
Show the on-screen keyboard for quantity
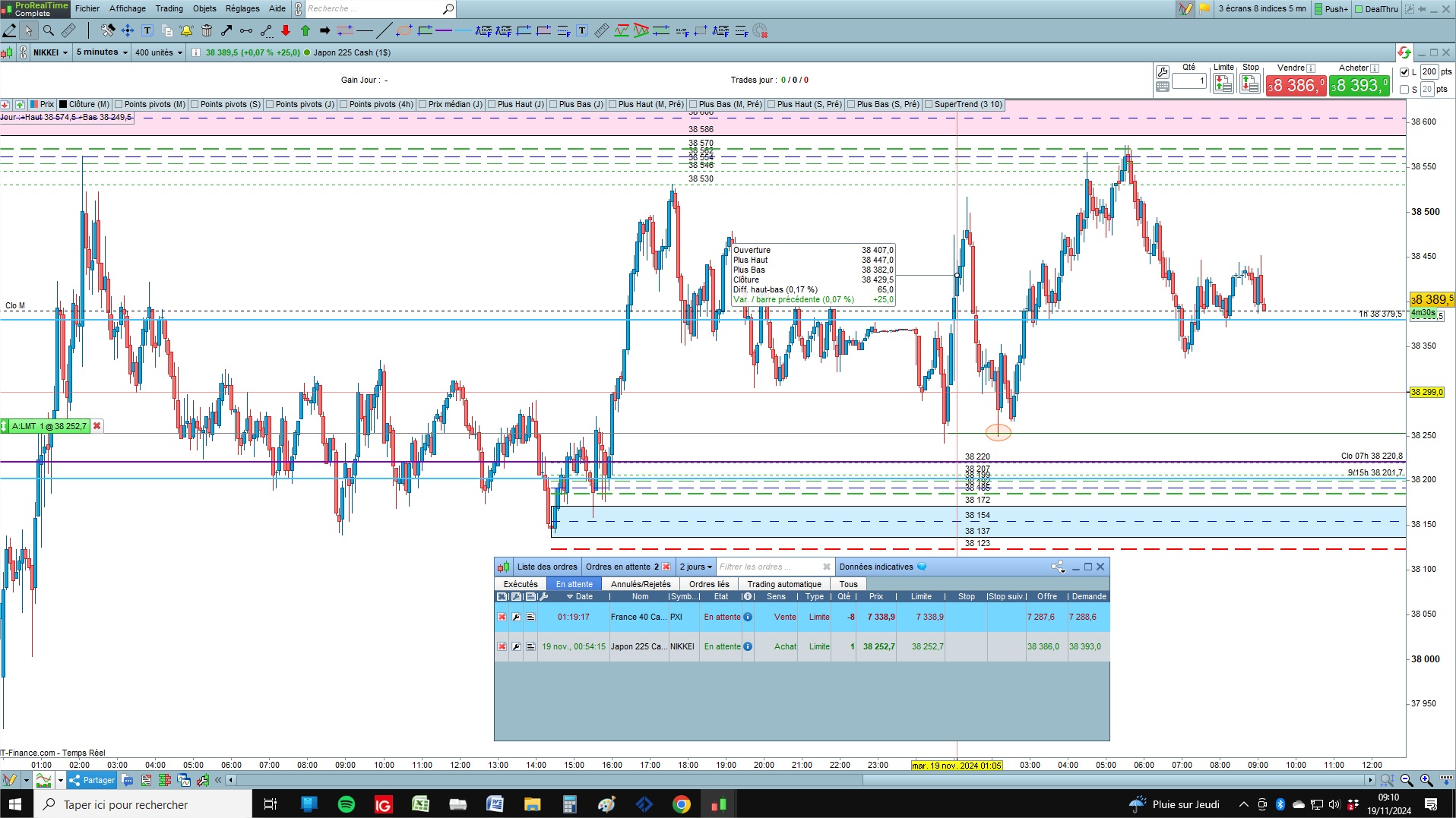click(x=1163, y=87)
